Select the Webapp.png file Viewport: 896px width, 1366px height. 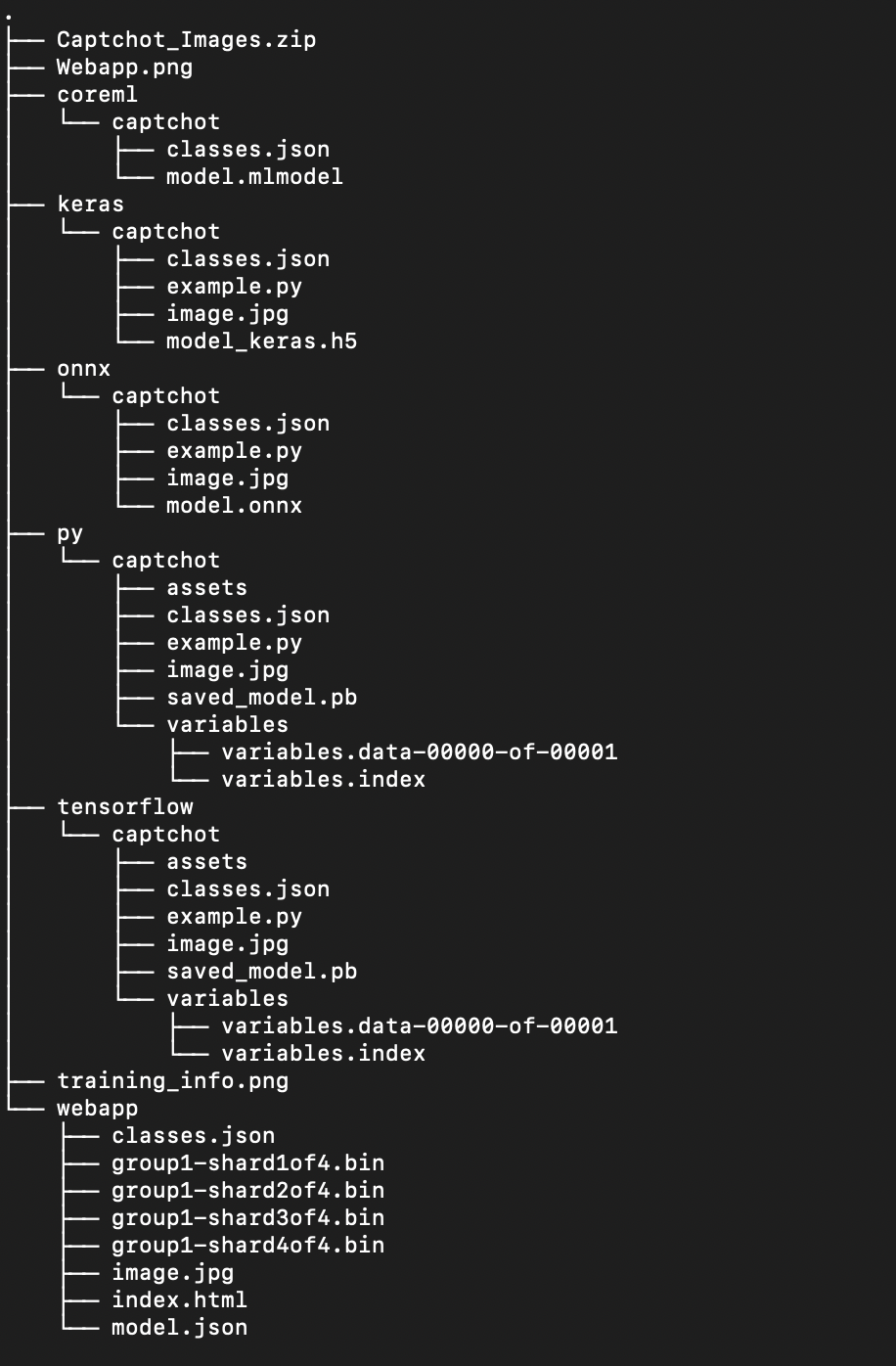coord(124,68)
